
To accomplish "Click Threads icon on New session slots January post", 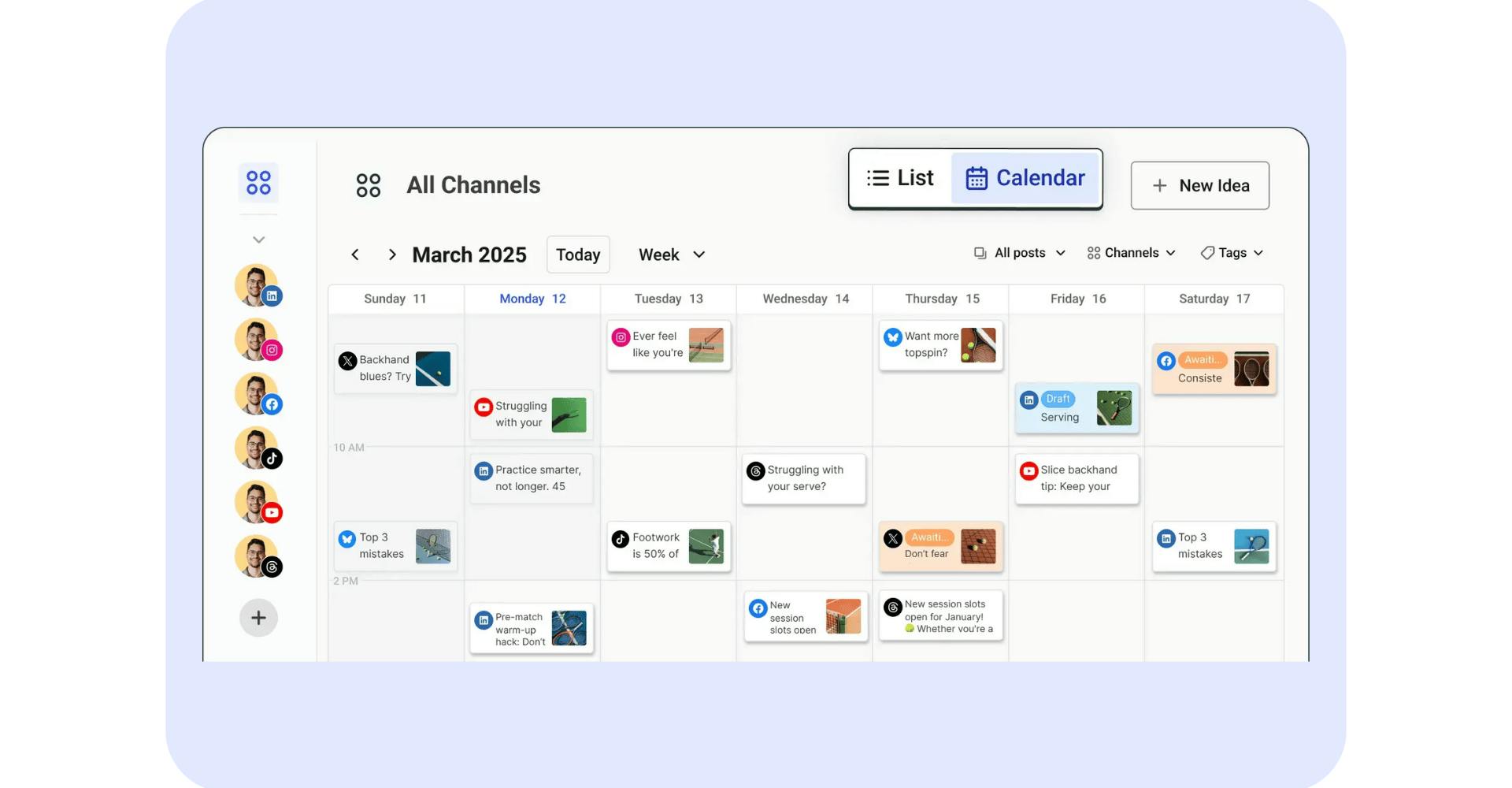I will pyautogui.click(x=892, y=608).
